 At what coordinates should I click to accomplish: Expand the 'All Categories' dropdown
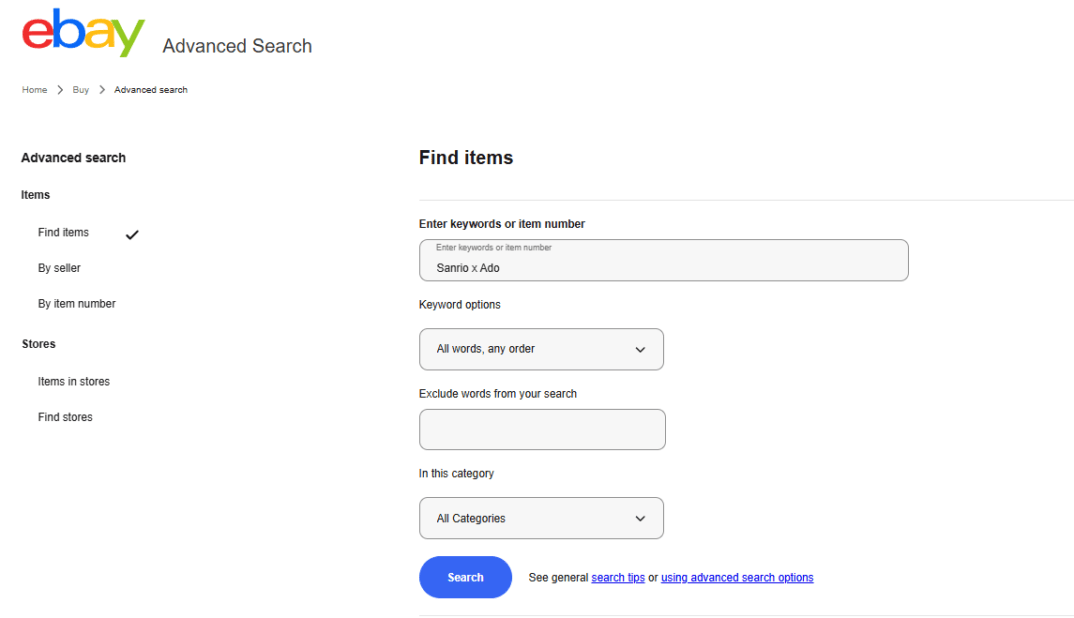pyautogui.click(x=540, y=518)
